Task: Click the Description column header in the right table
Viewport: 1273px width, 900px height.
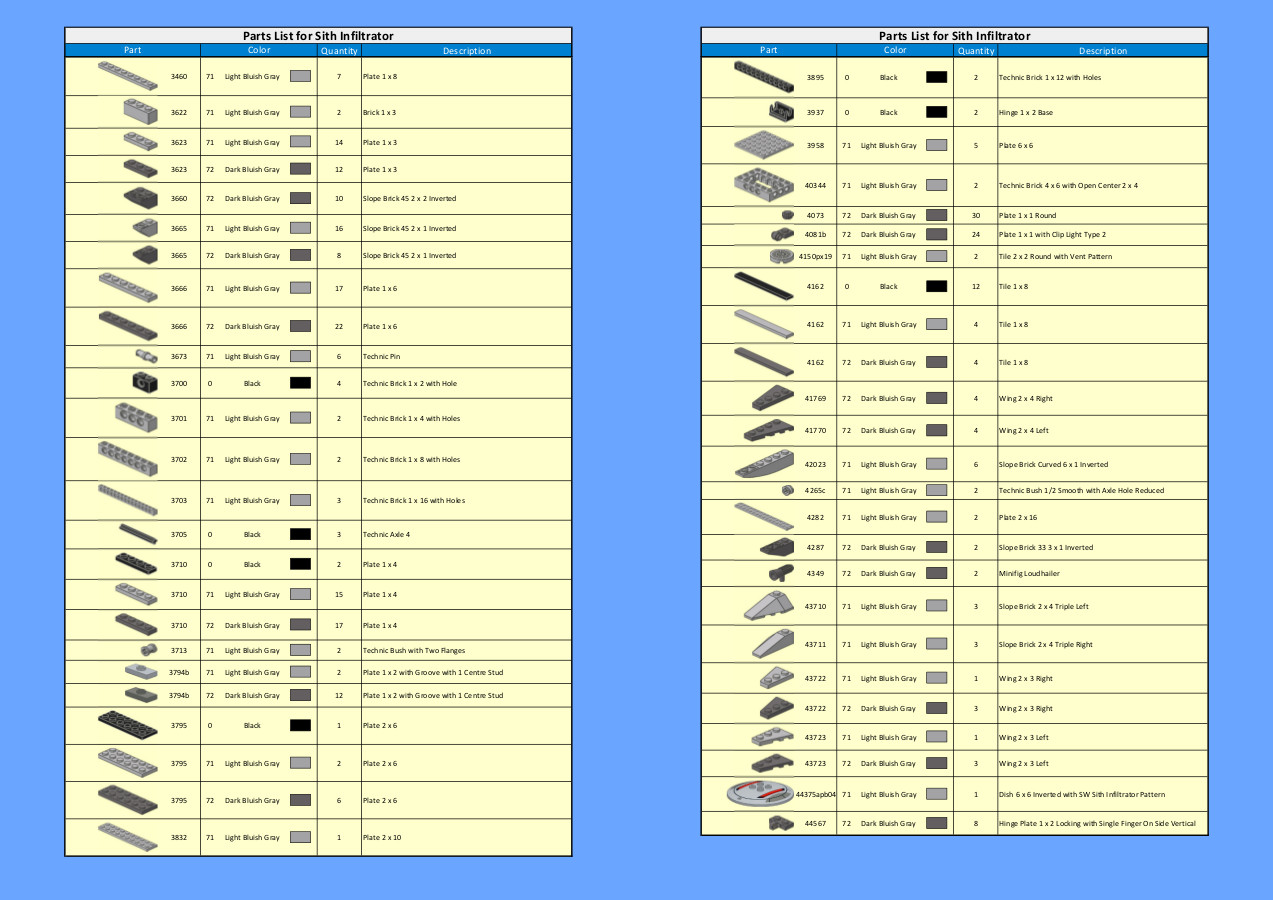Action: [x=1103, y=50]
